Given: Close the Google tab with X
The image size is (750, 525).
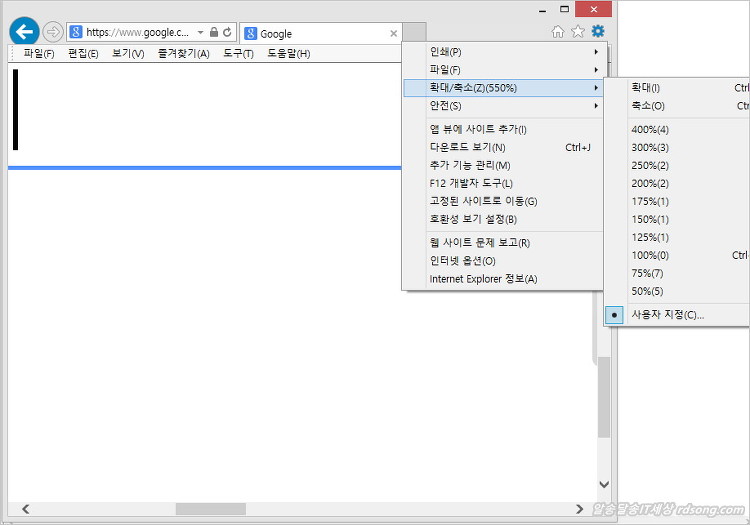Looking at the screenshot, I should (x=393, y=33).
